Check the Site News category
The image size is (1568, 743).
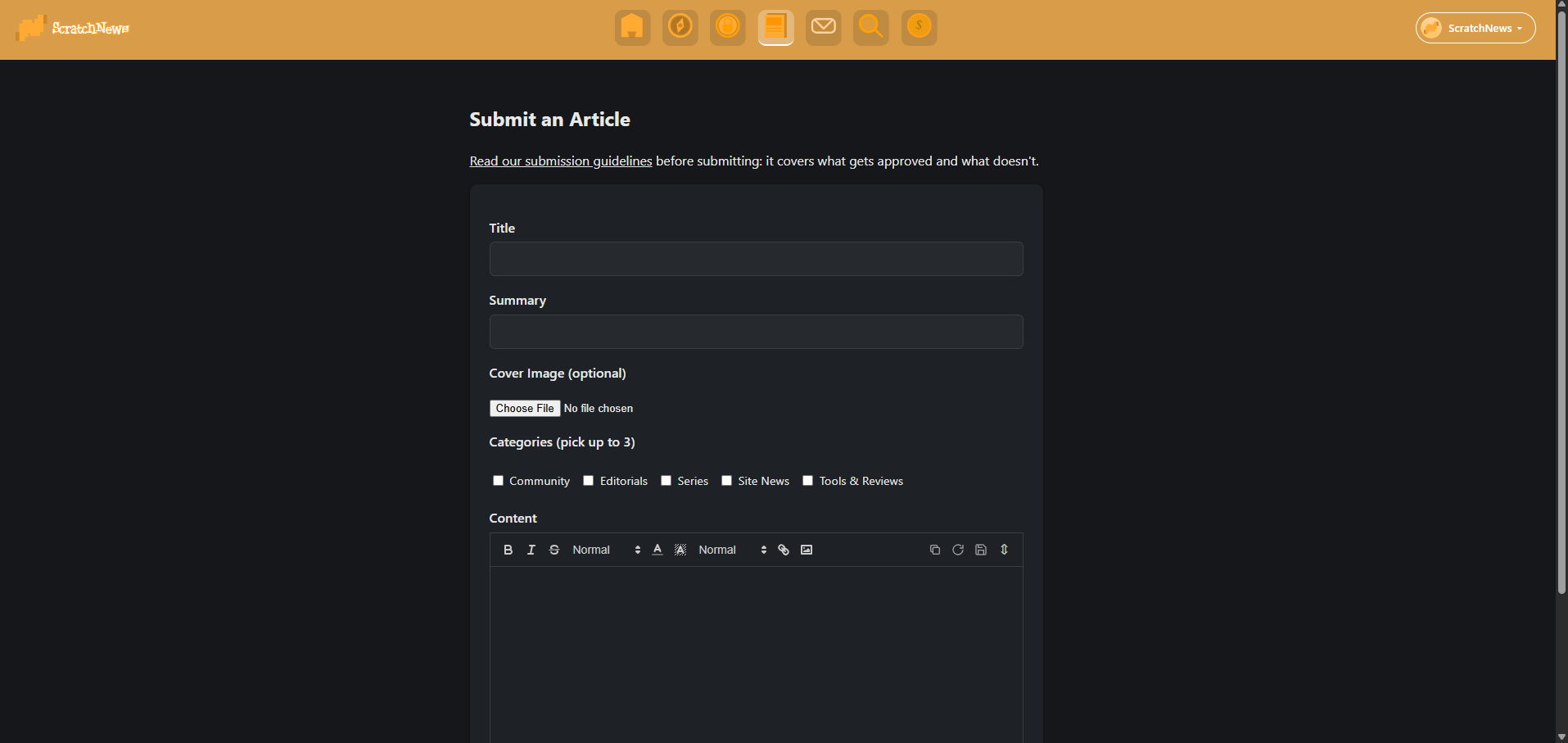click(x=726, y=481)
